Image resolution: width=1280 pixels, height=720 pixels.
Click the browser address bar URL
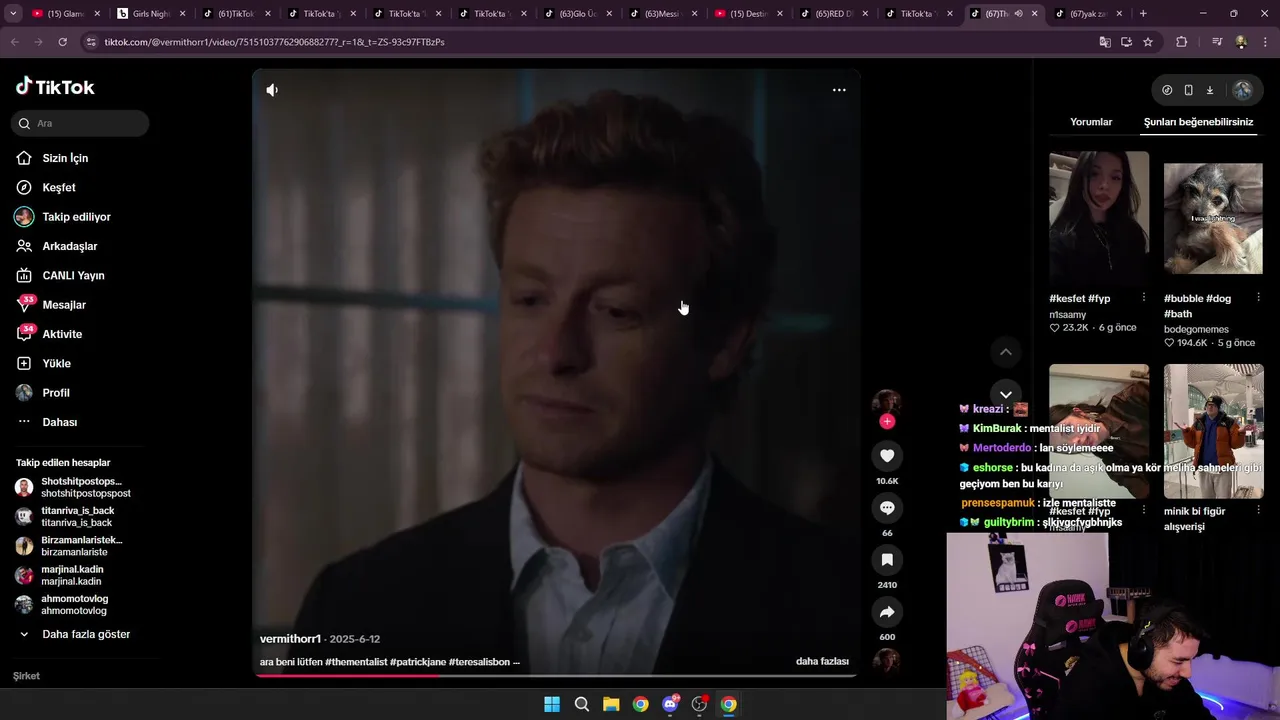point(275,42)
